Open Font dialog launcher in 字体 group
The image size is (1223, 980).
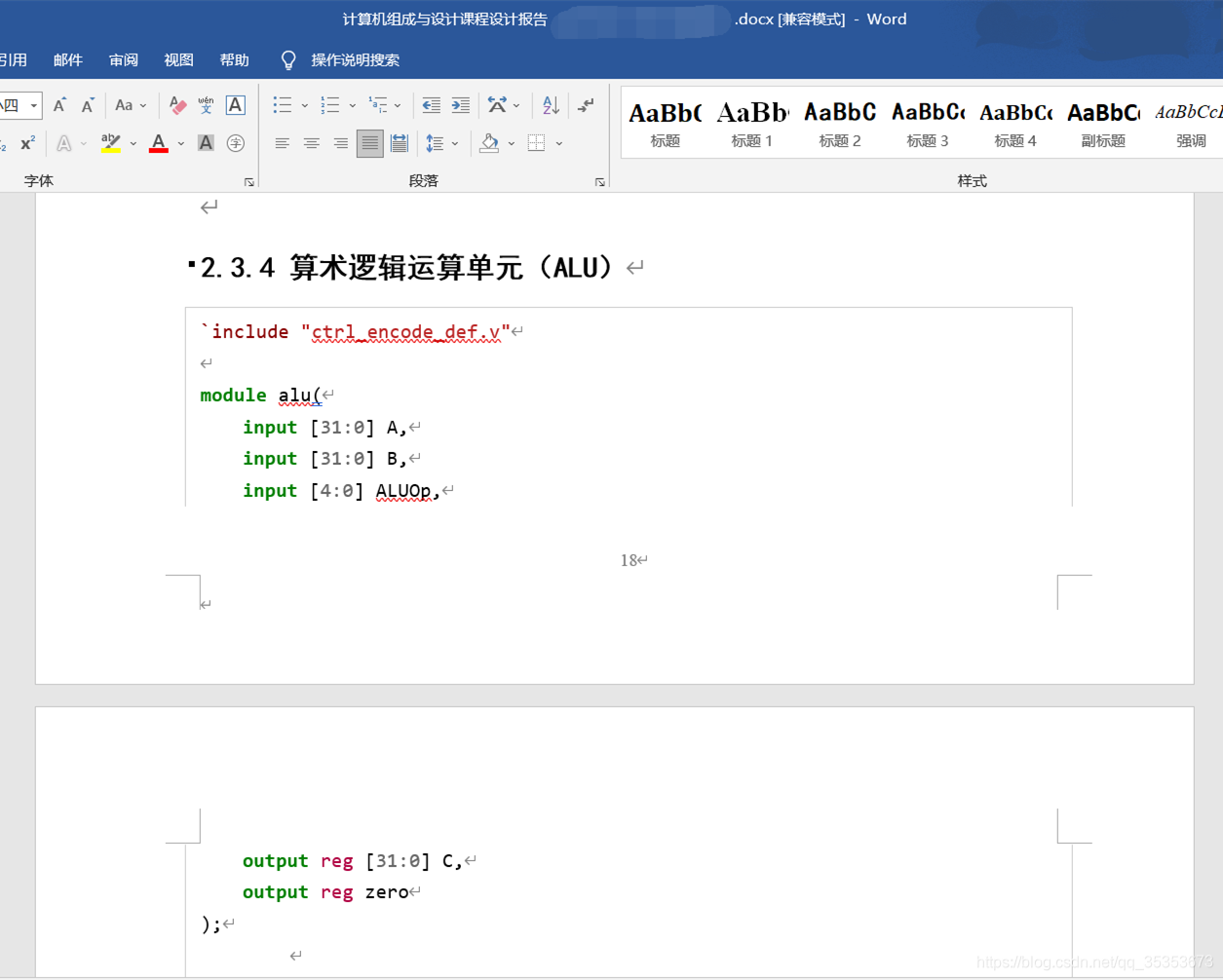(x=249, y=182)
